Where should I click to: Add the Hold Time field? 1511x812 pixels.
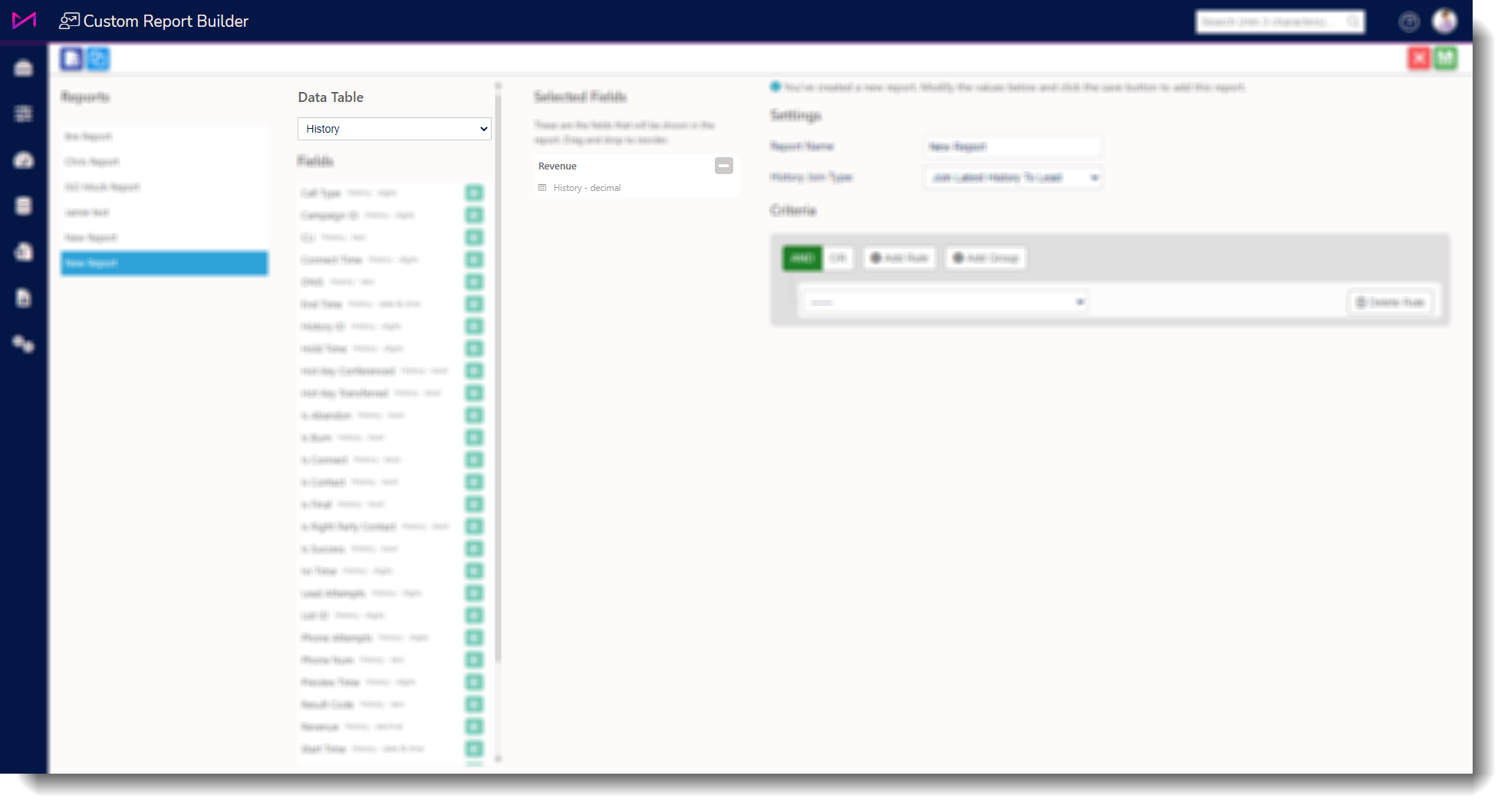pyautogui.click(x=475, y=349)
